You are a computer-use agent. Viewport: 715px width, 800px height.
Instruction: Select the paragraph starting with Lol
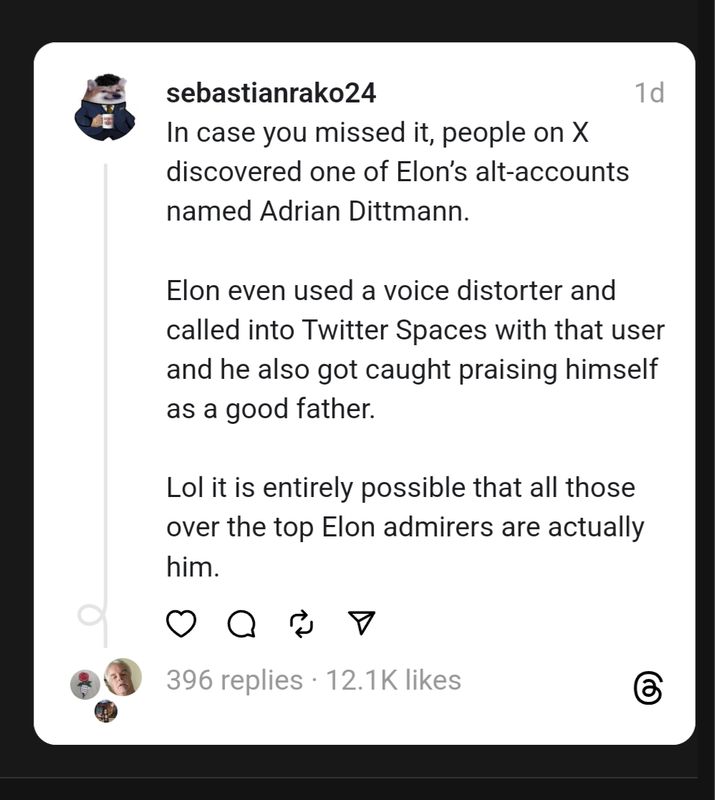(x=405, y=527)
